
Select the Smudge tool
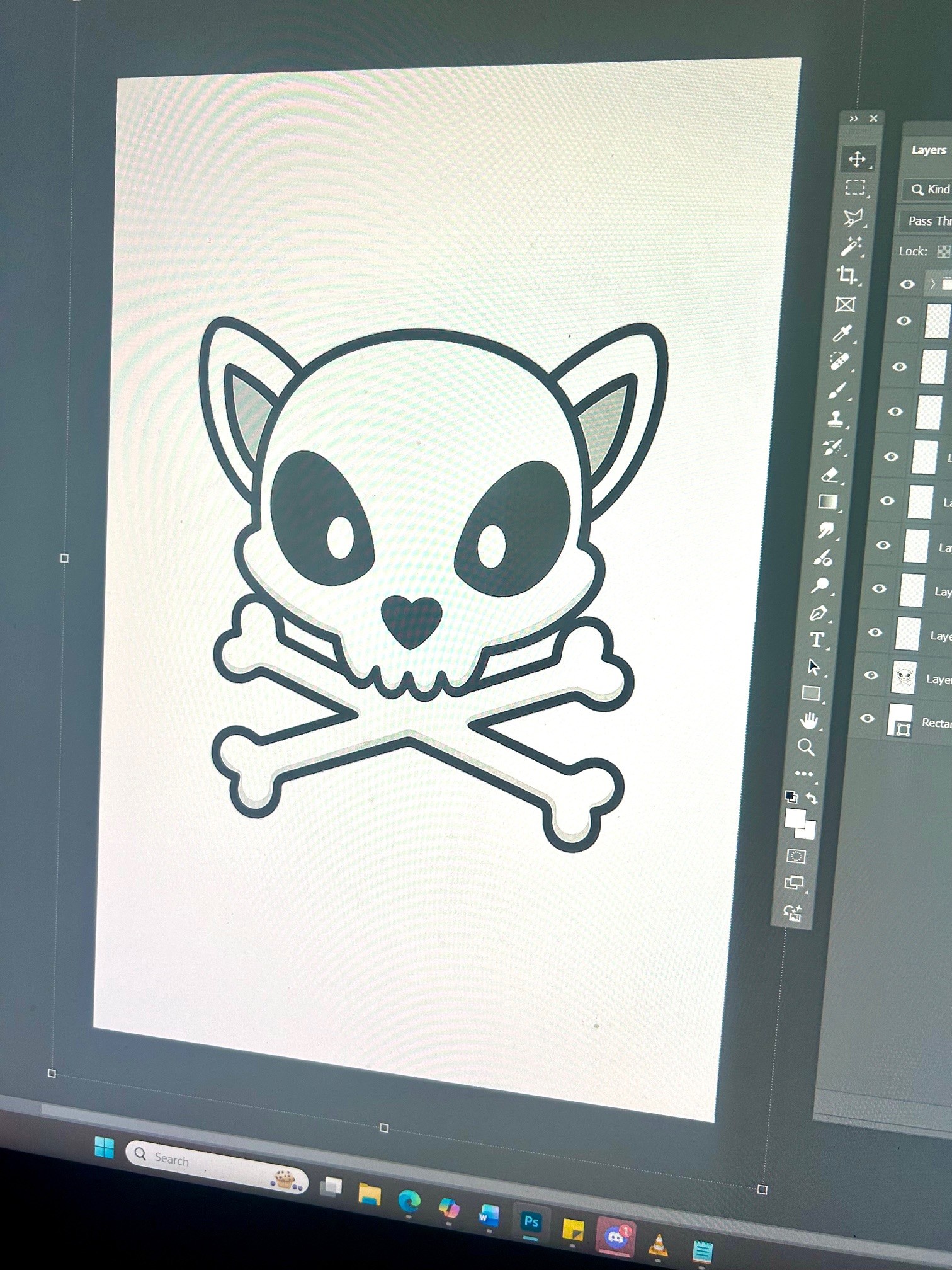[825, 530]
